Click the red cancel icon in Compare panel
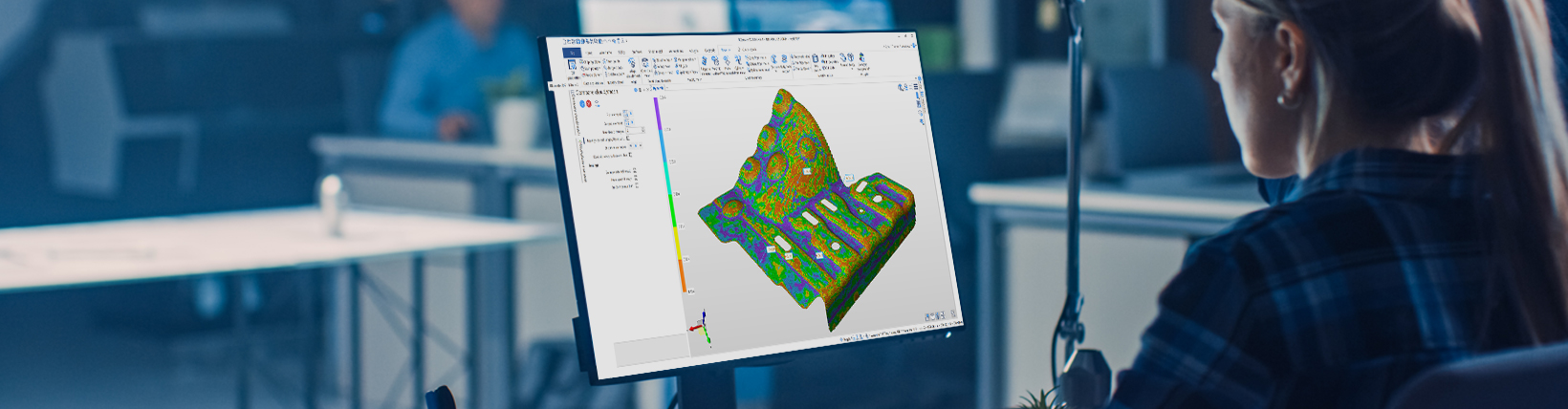Viewport: 1568px width, 409px height. (x=588, y=103)
